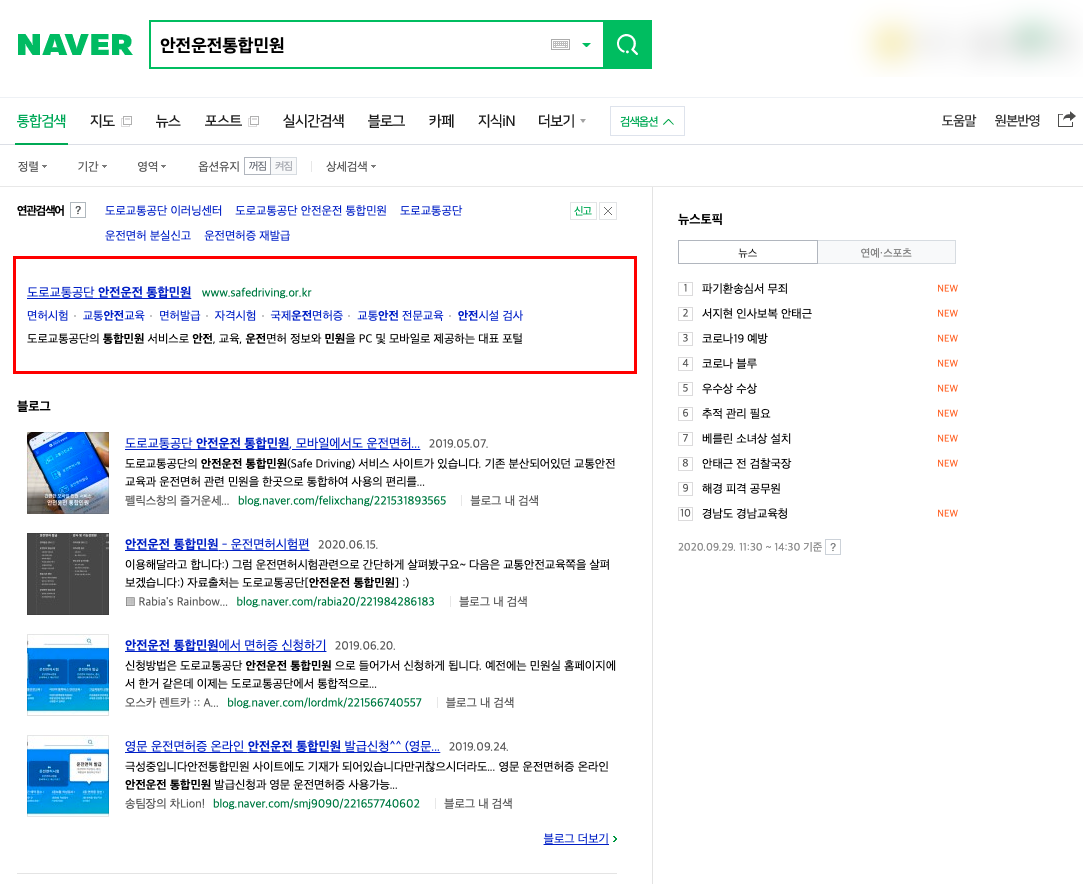Screen dimensions: 1083x884
Task: Click related search 운전면허 분실신고
Action: point(148,236)
